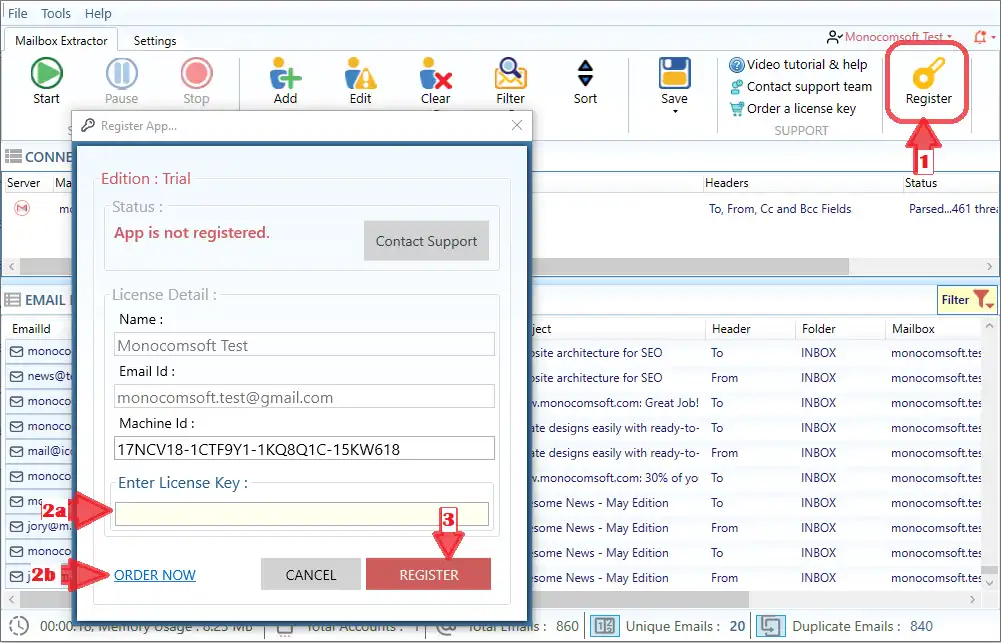Click the Header column header in email list

731,329
